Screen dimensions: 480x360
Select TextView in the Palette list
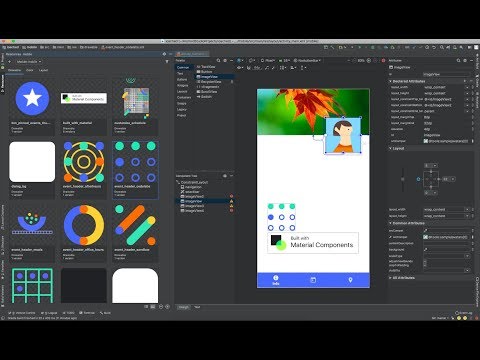207,67
